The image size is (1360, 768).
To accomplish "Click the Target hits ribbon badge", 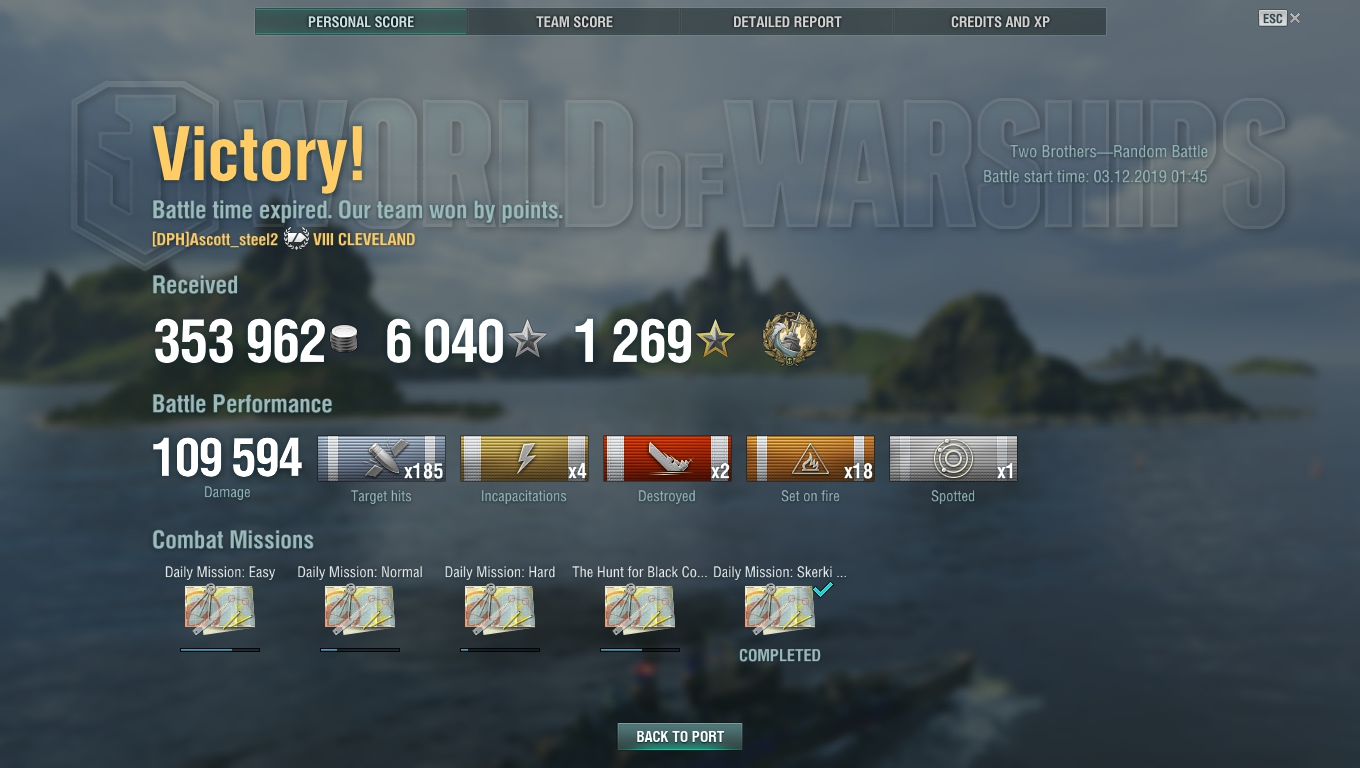I will point(381,458).
